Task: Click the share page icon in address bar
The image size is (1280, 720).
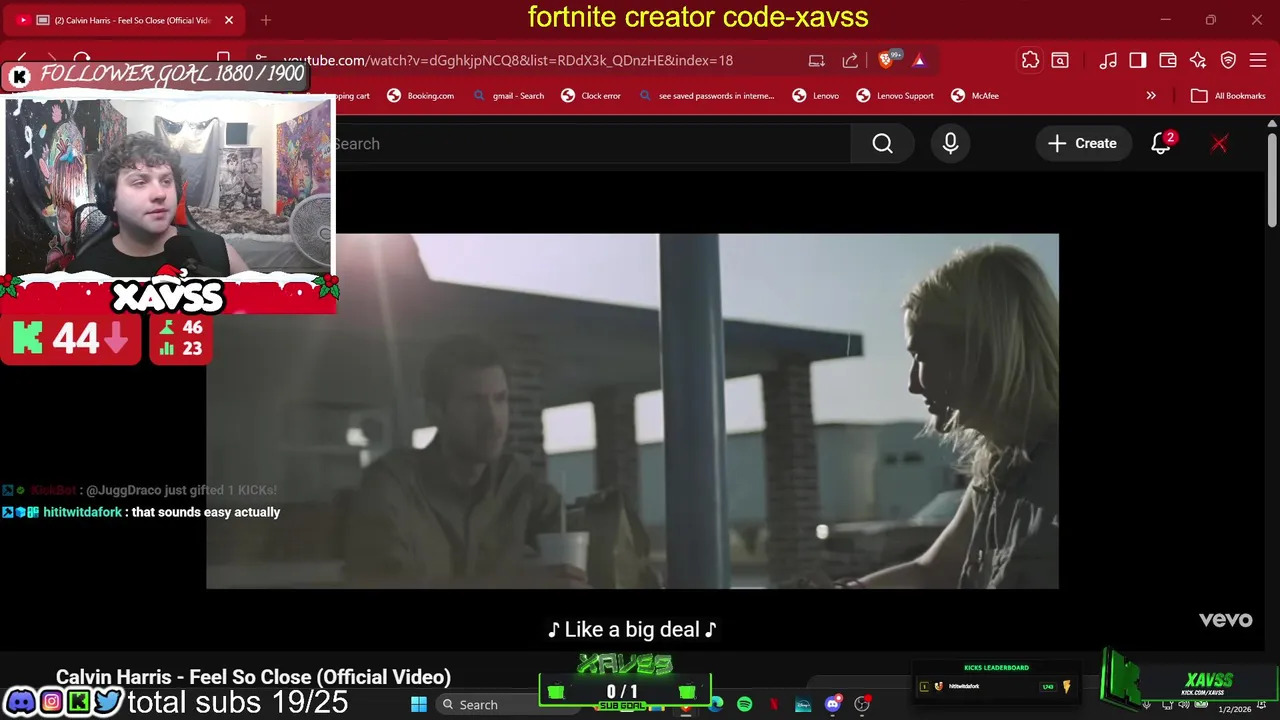Action: tap(850, 60)
